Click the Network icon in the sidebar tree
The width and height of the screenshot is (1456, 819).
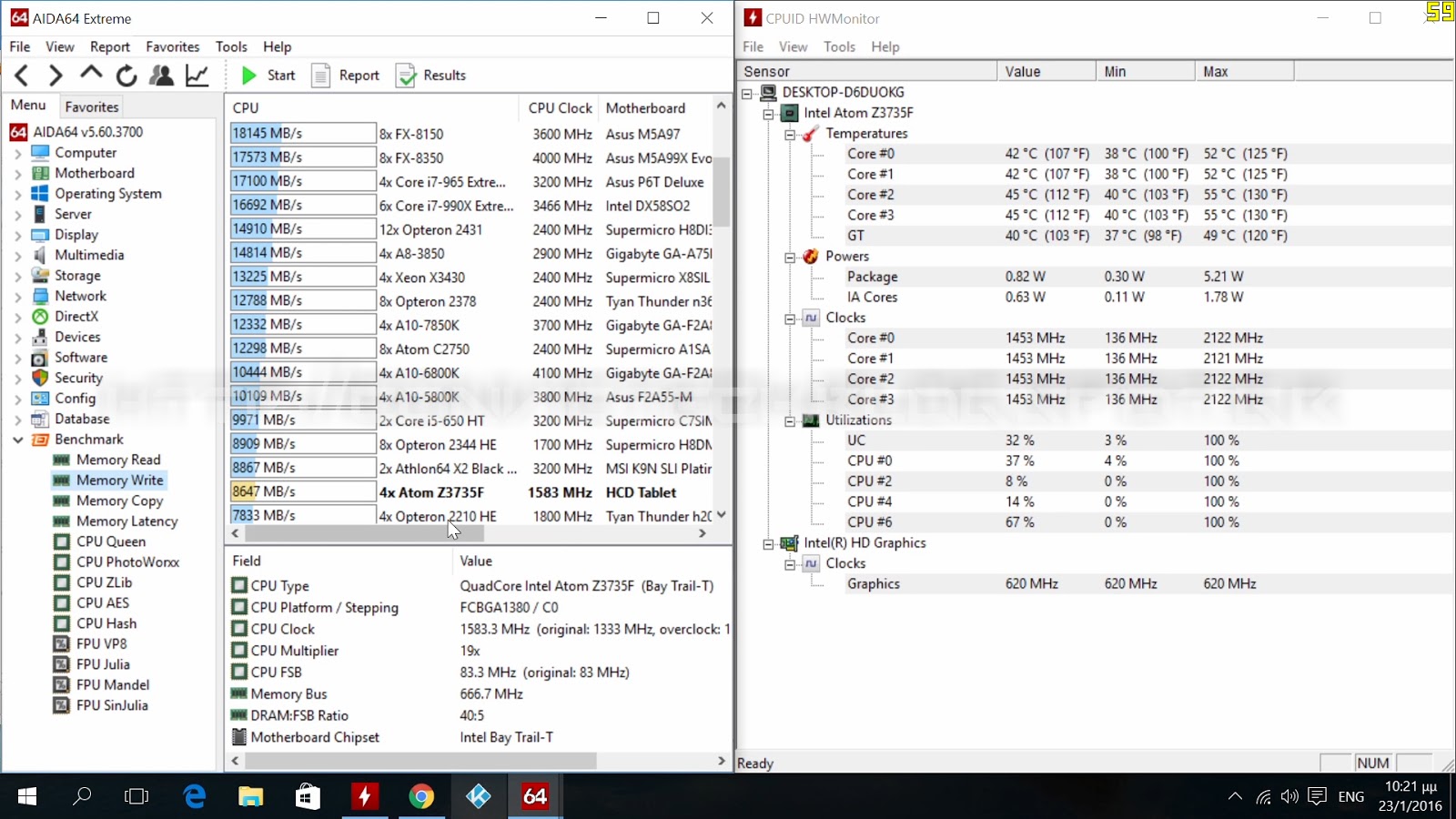tap(40, 296)
